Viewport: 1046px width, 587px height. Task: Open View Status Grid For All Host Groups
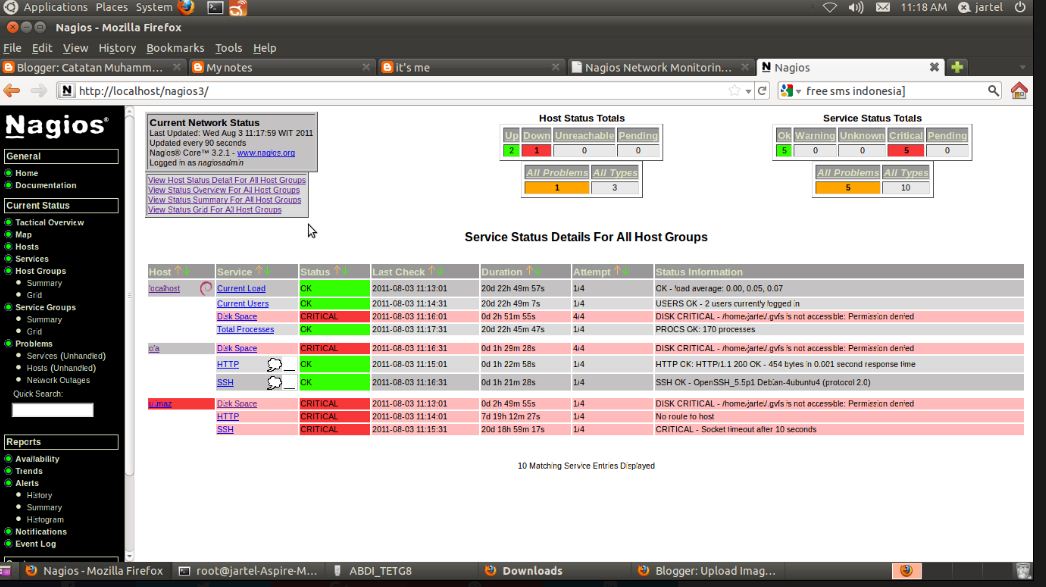click(x=214, y=209)
